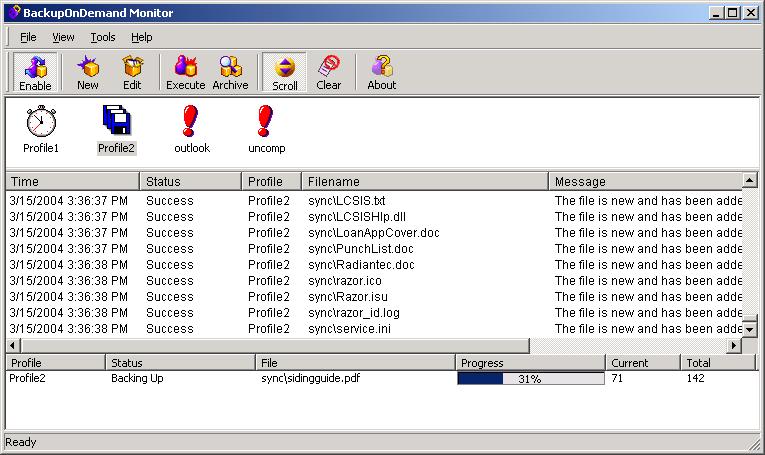Select log row sync\LCSISHlp.dll
This screenshot has width=765, height=455.
(375, 217)
